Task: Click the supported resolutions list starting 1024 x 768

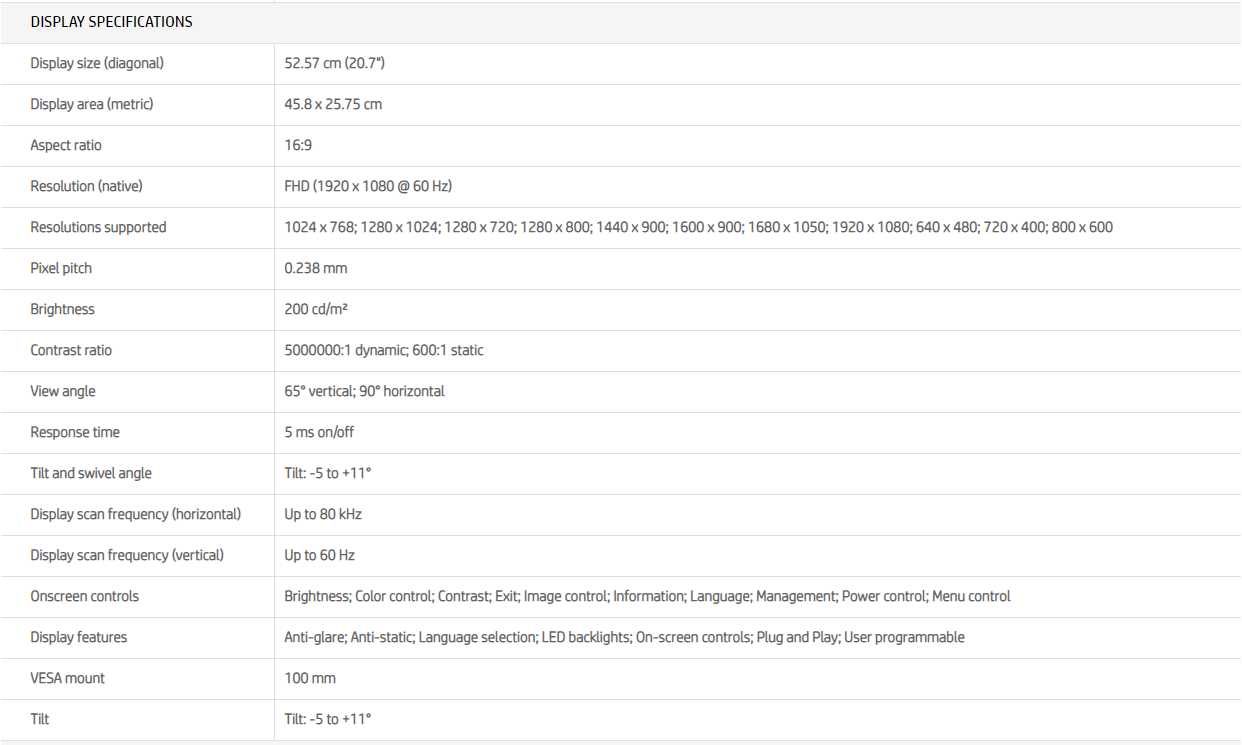Action: [698, 227]
